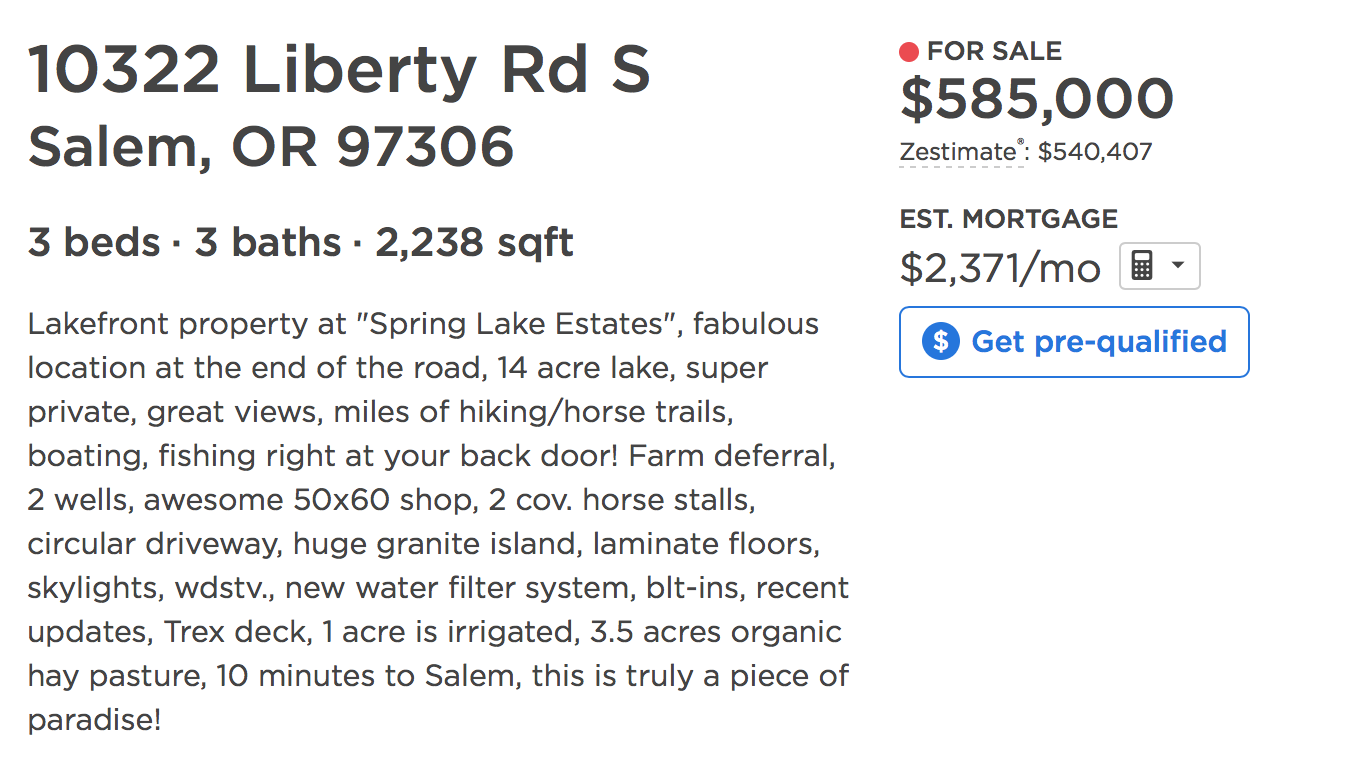Click the Salem, OR 97306 location line
The height and width of the screenshot is (766, 1366).
tap(271, 147)
